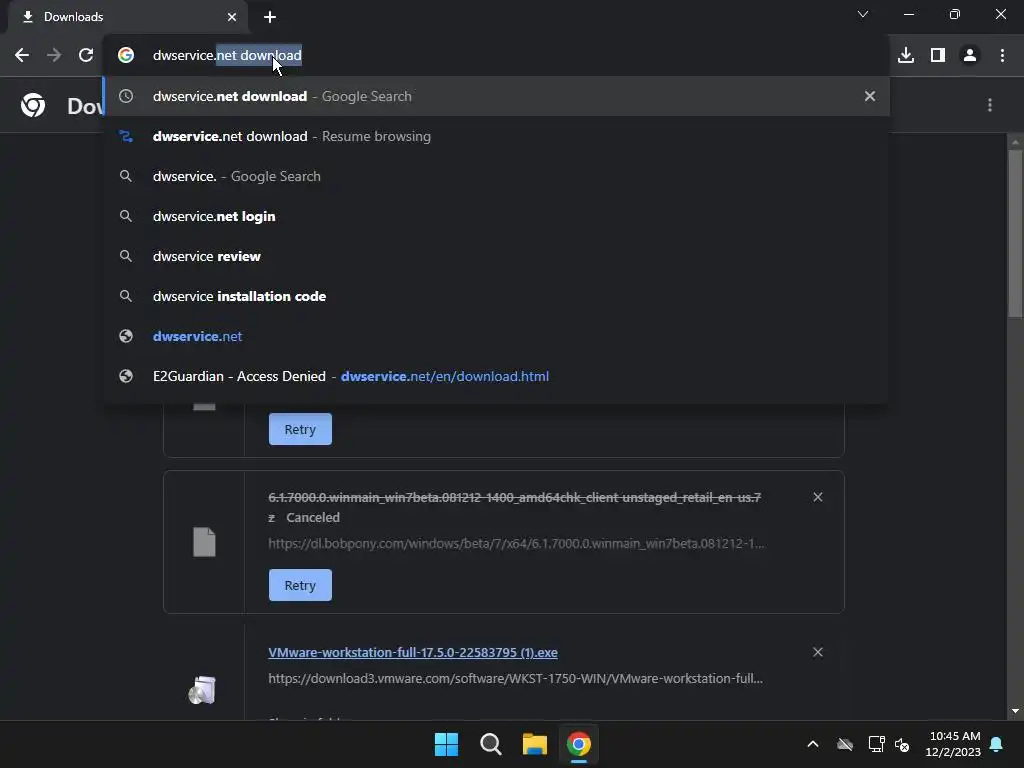Go back with the browser back arrow

pyautogui.click(x=22, y=55)
